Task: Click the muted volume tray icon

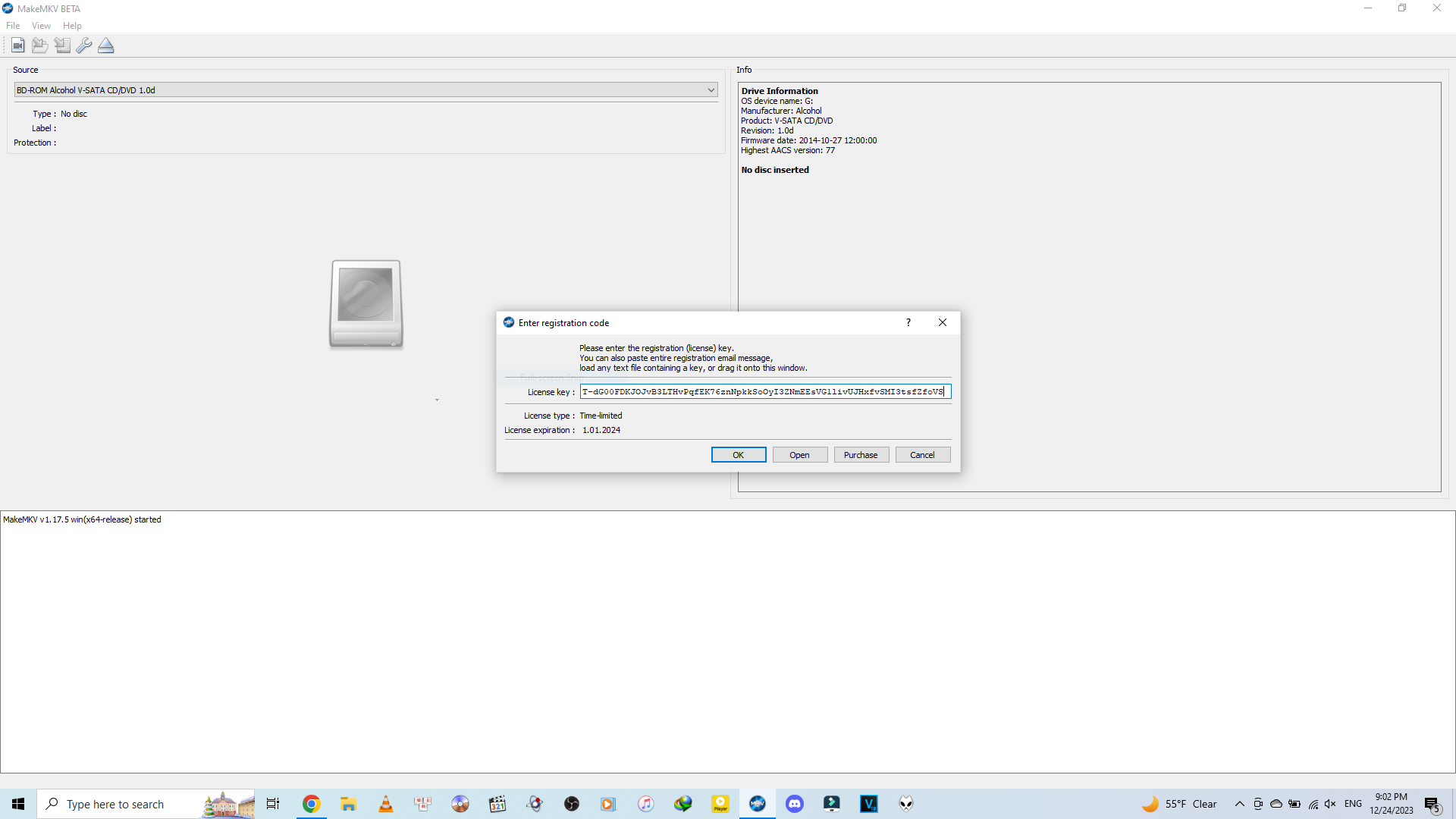Action: tap(1330, 804)
